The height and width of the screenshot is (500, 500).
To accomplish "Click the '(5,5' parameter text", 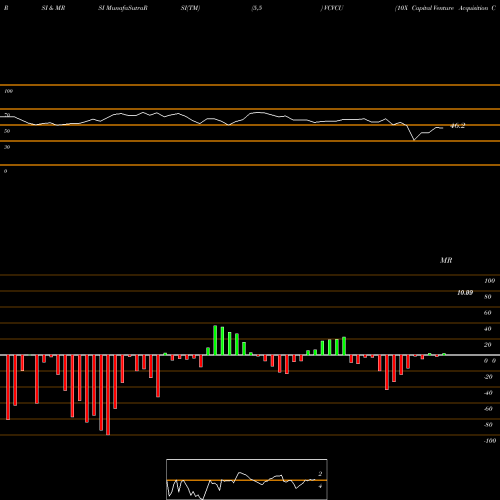I will point(257,8).
